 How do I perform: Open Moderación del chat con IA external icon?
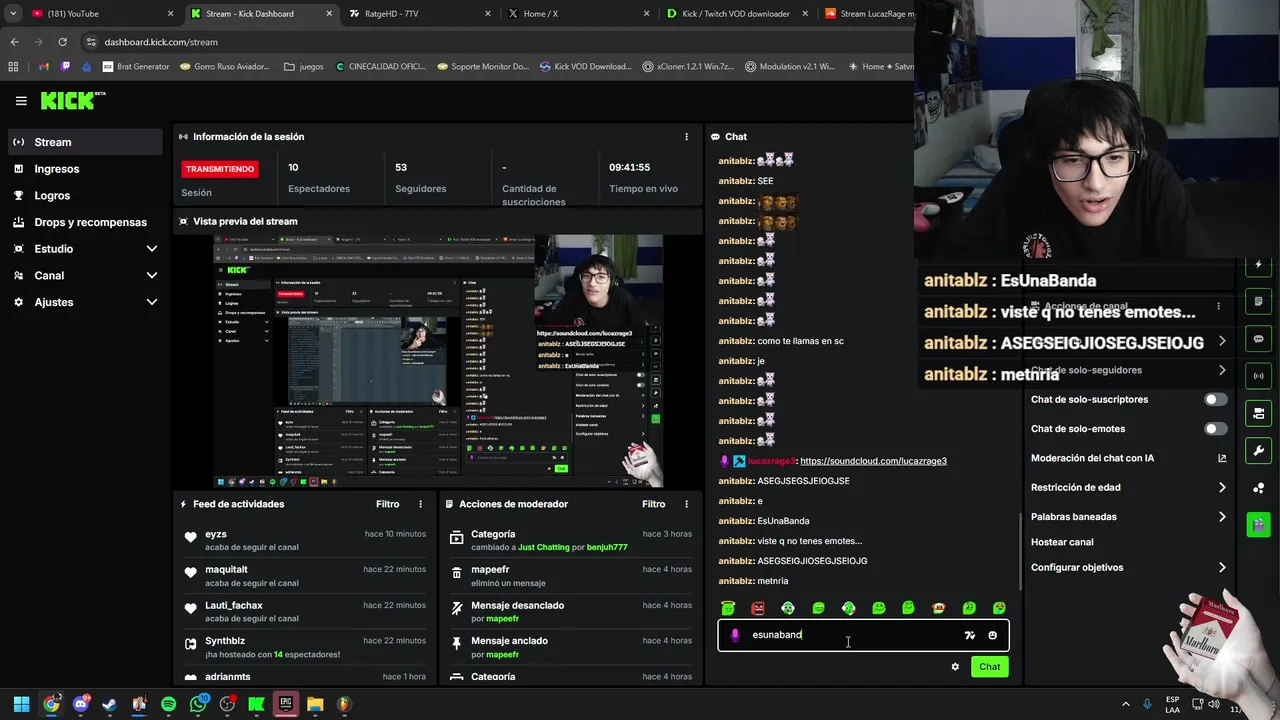[x=1222, y=458]
